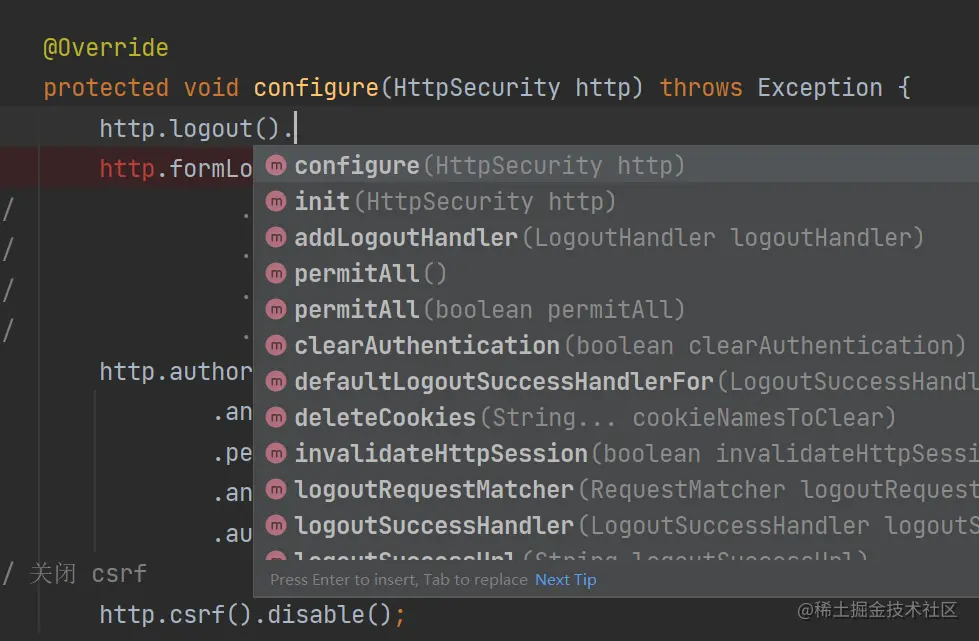Click method icon beside defaultLogoutSuccessHandlerFor

pos(275,381)
